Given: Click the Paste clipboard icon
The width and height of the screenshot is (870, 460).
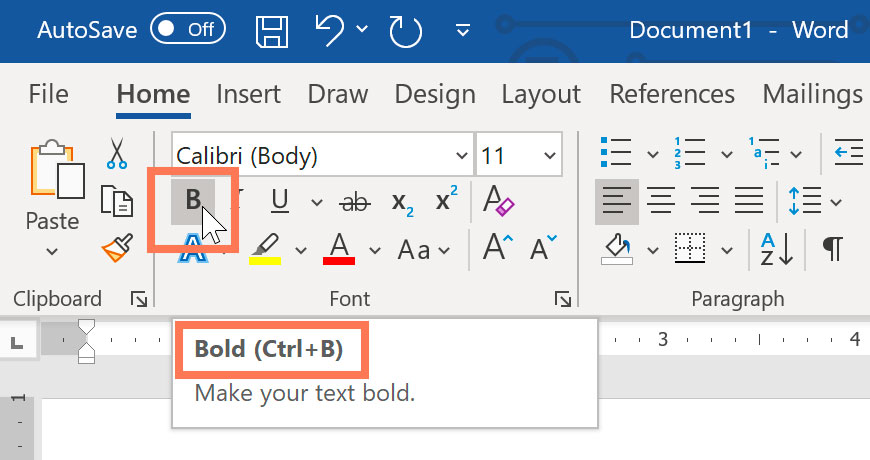Looking at the screenshot, I should 58,170.
